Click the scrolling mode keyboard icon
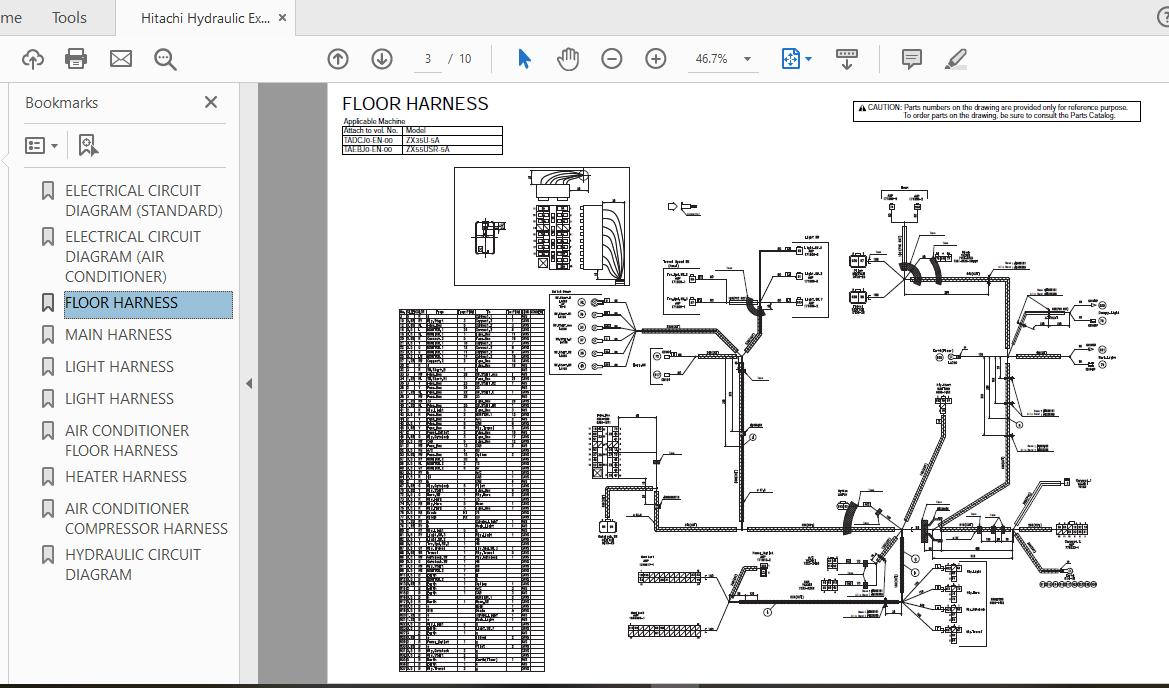 (x=846, y=59)
